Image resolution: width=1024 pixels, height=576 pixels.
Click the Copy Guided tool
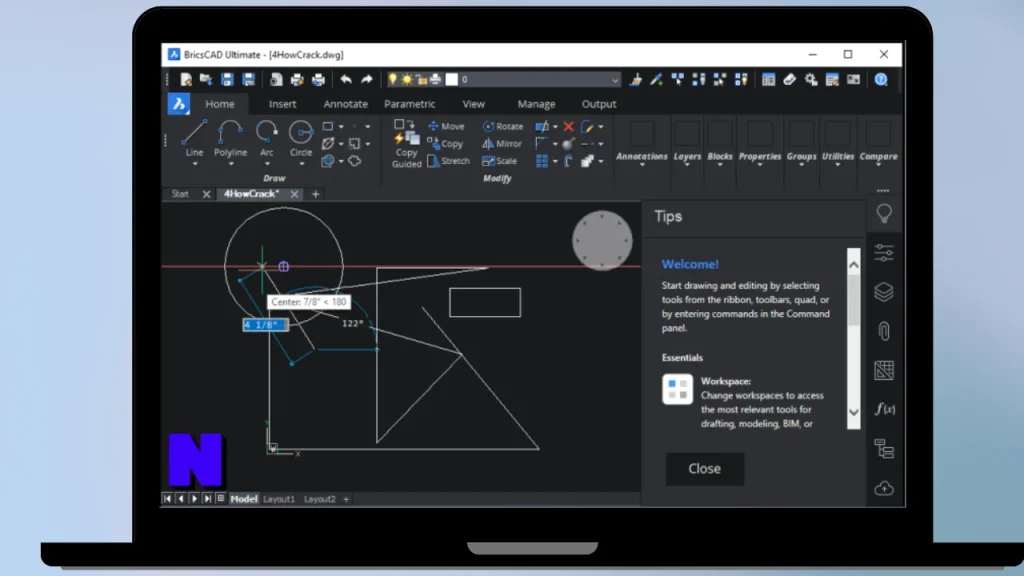click(406, 144)
